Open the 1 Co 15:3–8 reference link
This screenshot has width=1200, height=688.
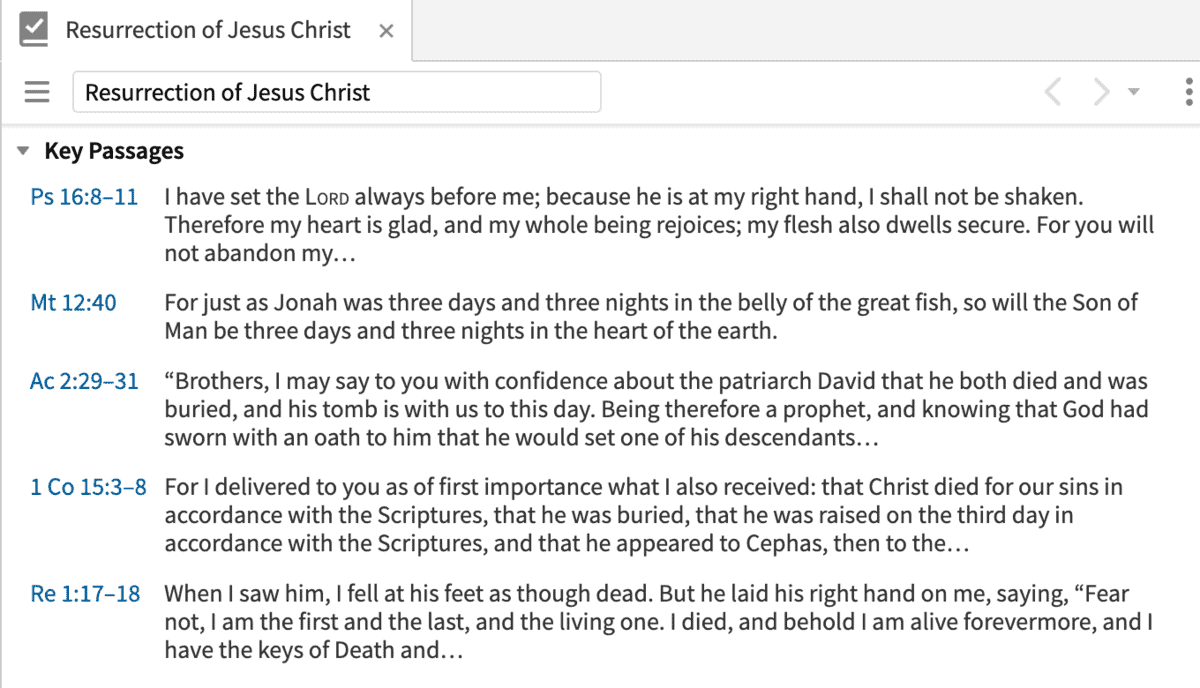click(x=88, y=488)
